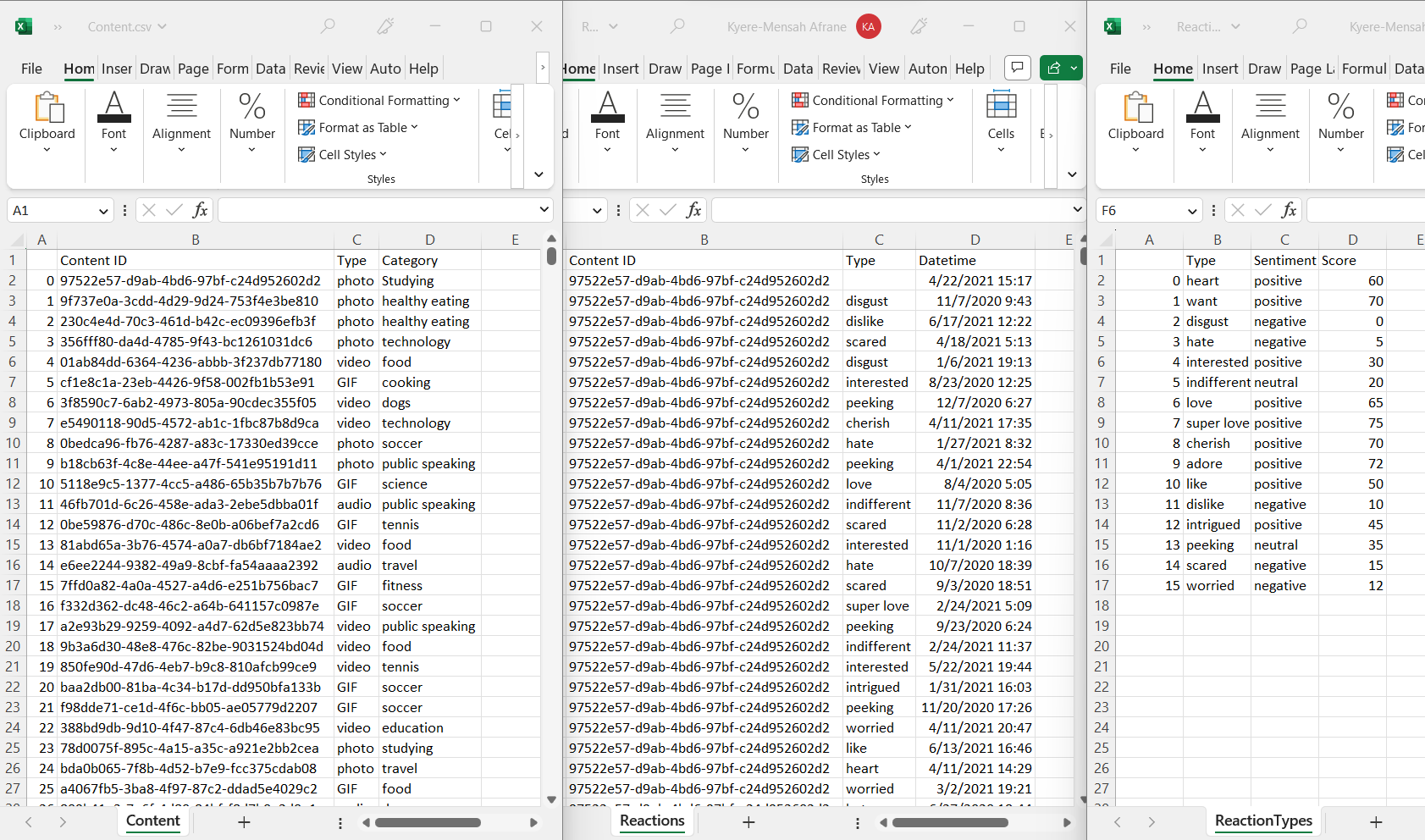Expand Format as Table in Content.csv window
The height and width of the screenshot is (840, 1425).
358,127
